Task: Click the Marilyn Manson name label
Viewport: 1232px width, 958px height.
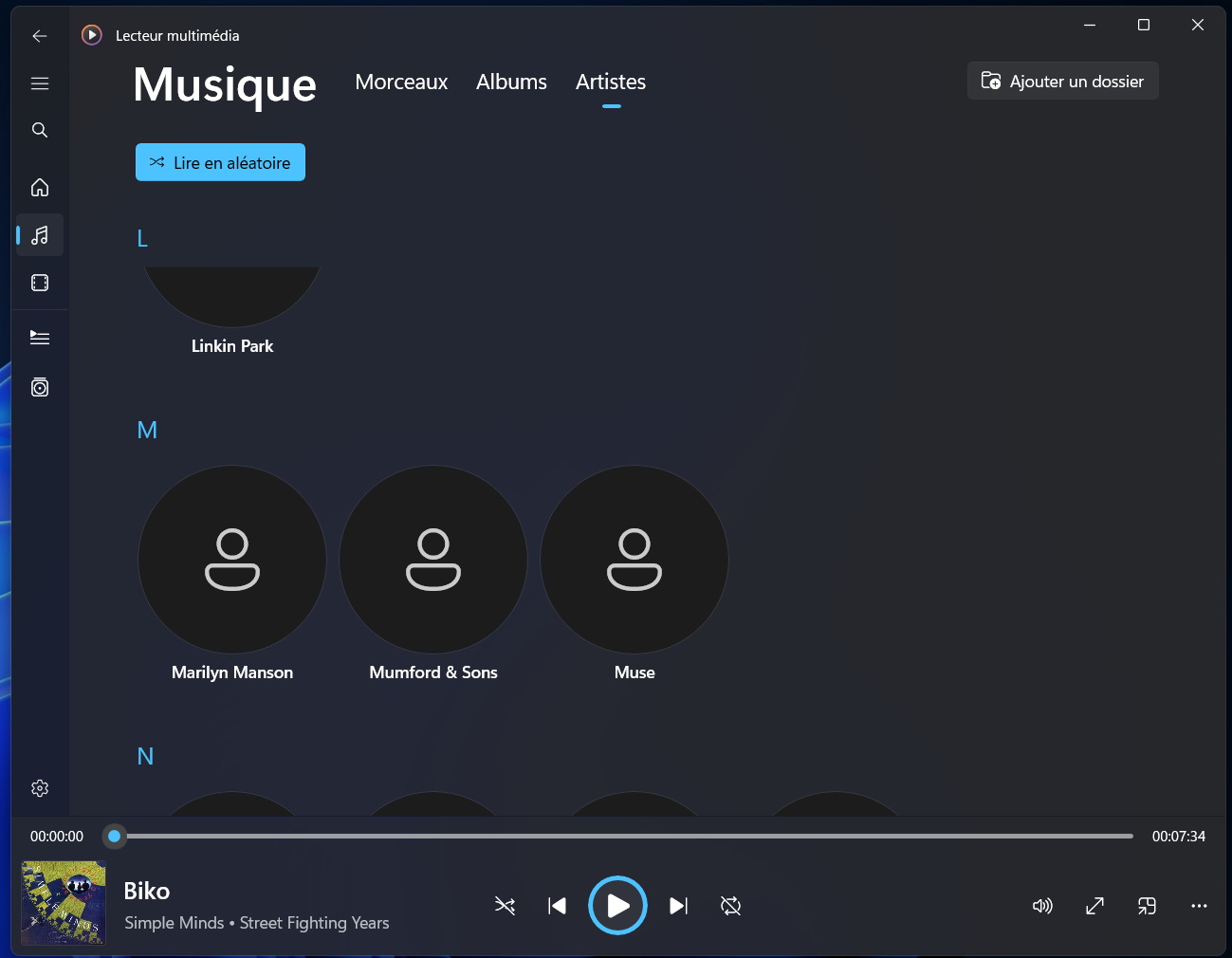Action: [232, 672]
